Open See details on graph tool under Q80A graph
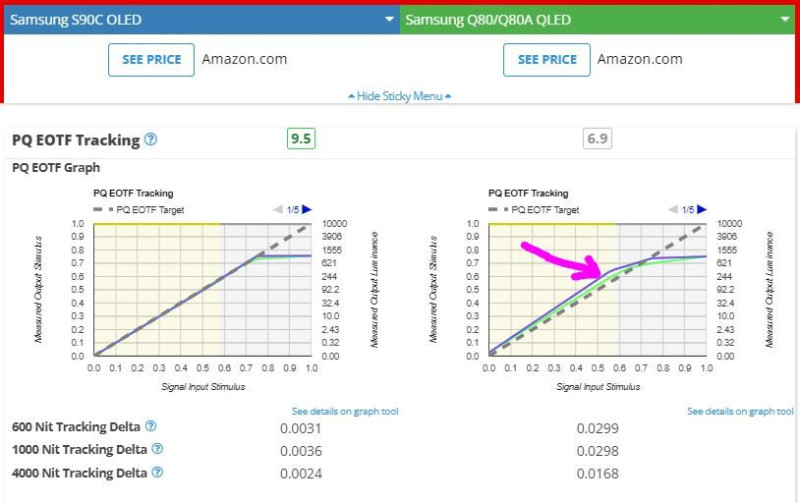Viewport: 800px width, 503px height. click(x=740, y=411)
